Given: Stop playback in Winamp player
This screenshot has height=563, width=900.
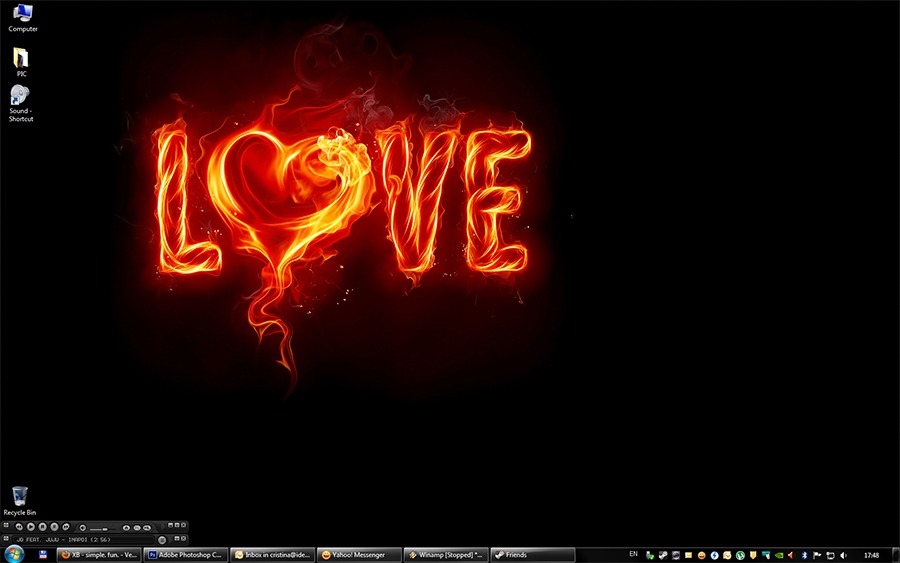Looking at the screenshot, I should pos(54,527).
